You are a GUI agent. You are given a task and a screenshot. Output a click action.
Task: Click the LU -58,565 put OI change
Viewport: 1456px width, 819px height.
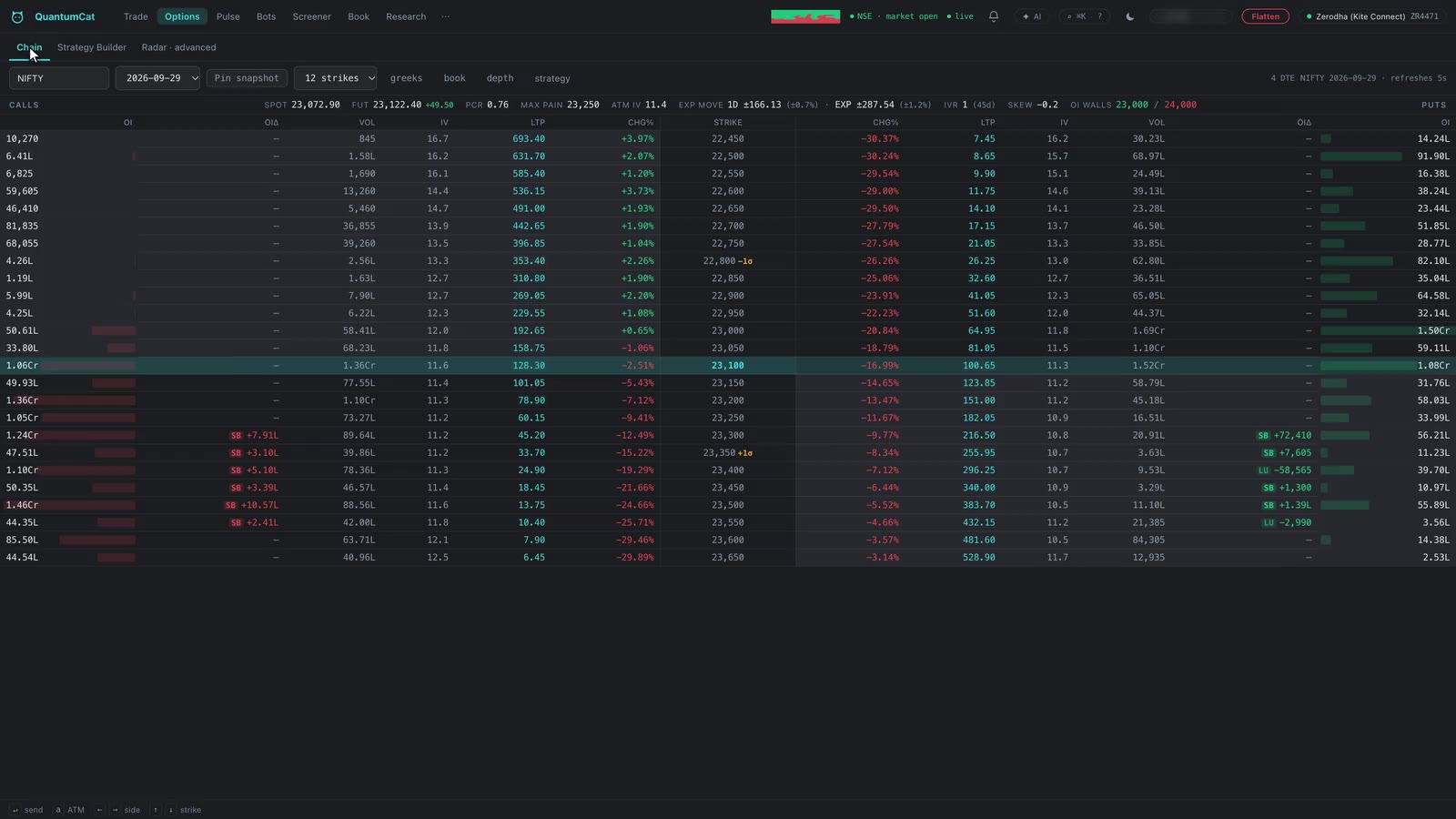click(1284, 470)
